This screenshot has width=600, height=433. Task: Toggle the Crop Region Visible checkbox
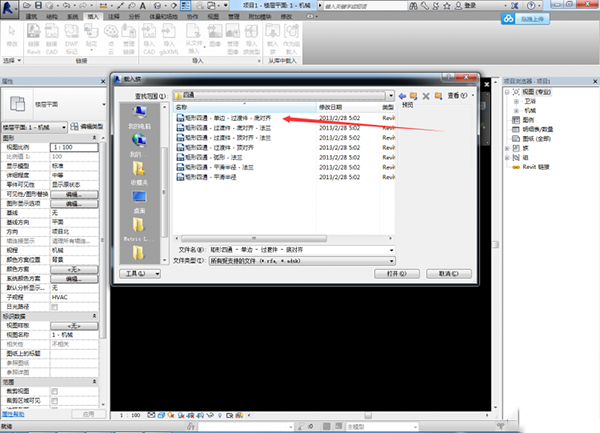click(55, 400)
